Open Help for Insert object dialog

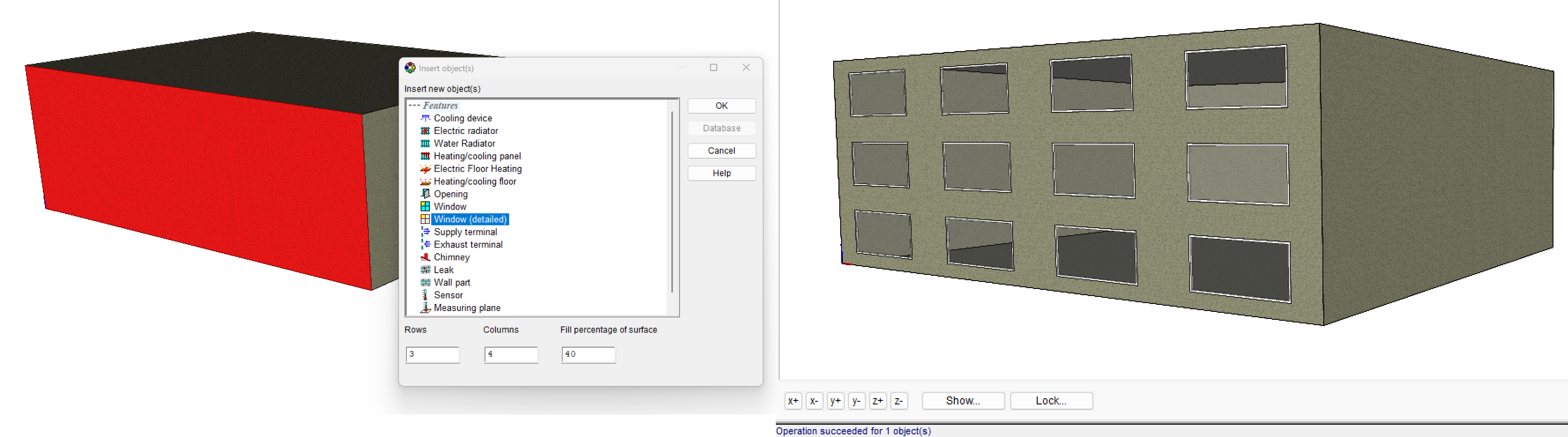pyautogui.click(x=721, y=174)
